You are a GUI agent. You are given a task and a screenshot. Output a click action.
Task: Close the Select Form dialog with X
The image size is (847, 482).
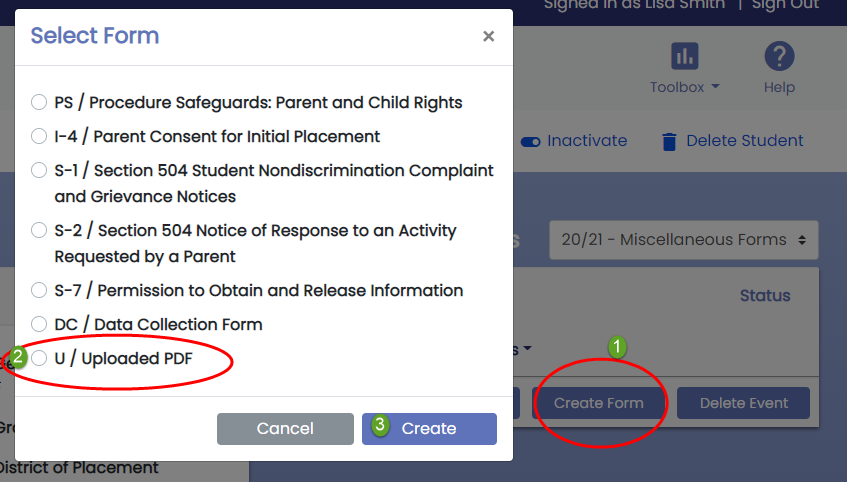(488, 36)
